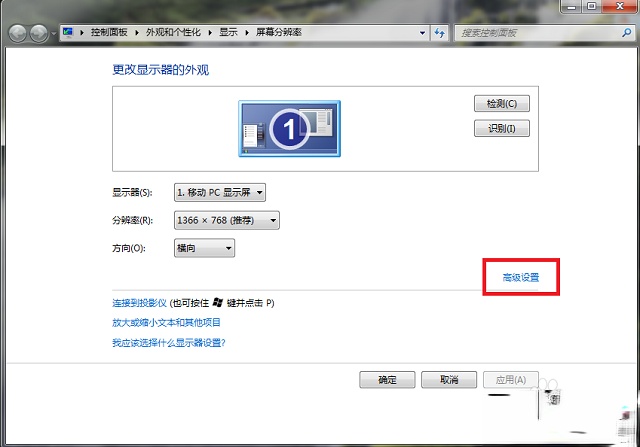Expand arrow after 控制面板 breadcrumb
This screenshot has height=447, width=640.
click(137, 33)
